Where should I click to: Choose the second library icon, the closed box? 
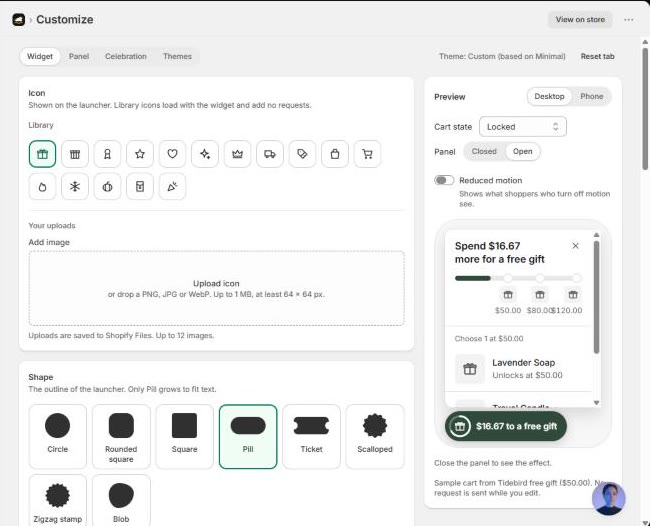[75, 154]
